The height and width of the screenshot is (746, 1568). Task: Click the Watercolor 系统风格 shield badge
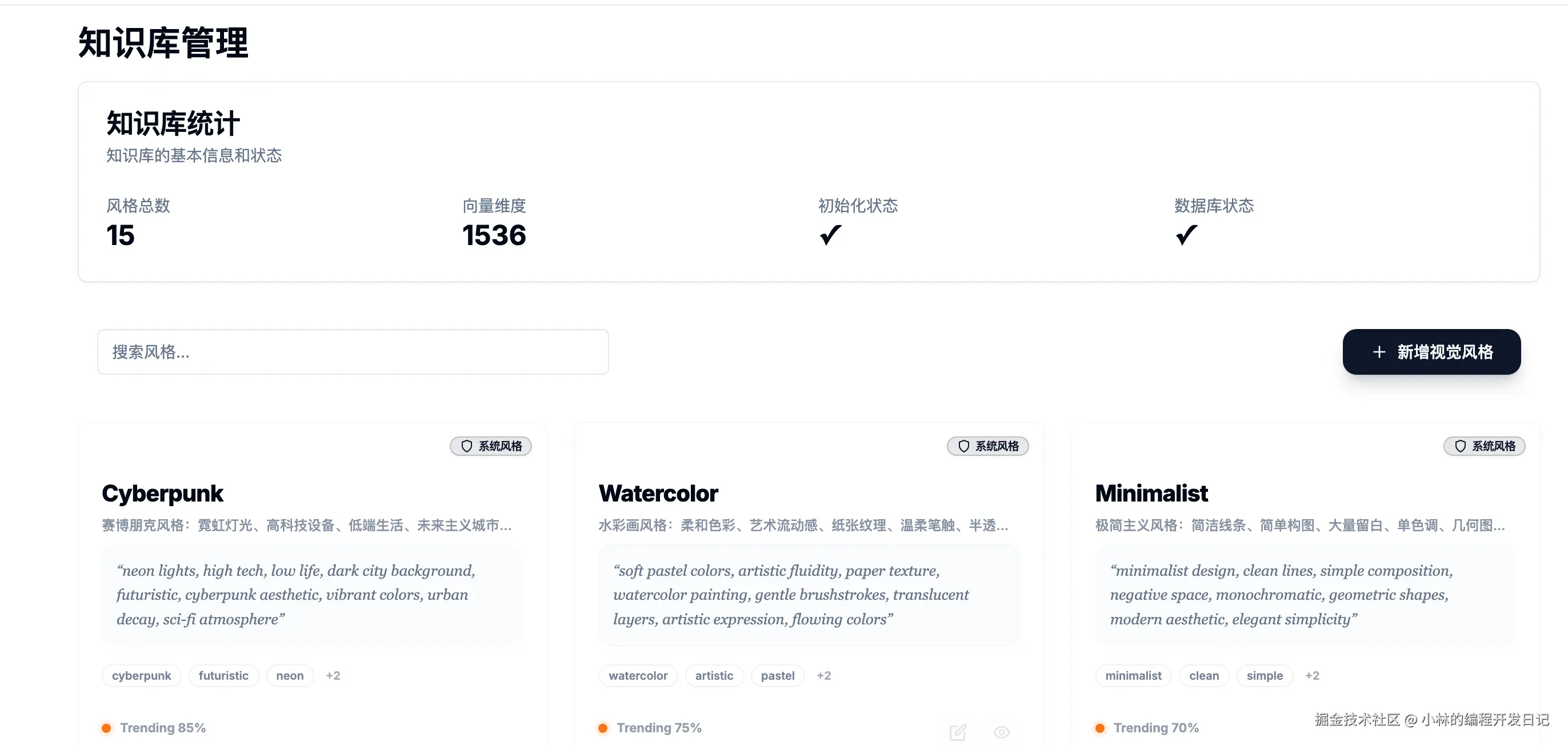[x=987, y=446]
